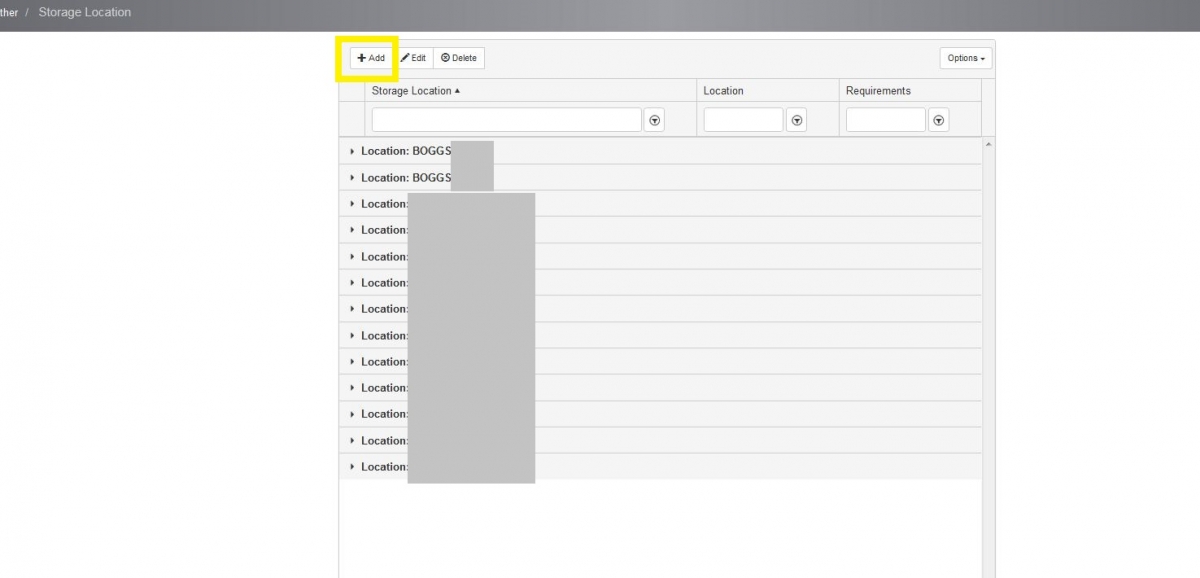Expand the last Location group row
1200x578 pixels.
point(352,467)
